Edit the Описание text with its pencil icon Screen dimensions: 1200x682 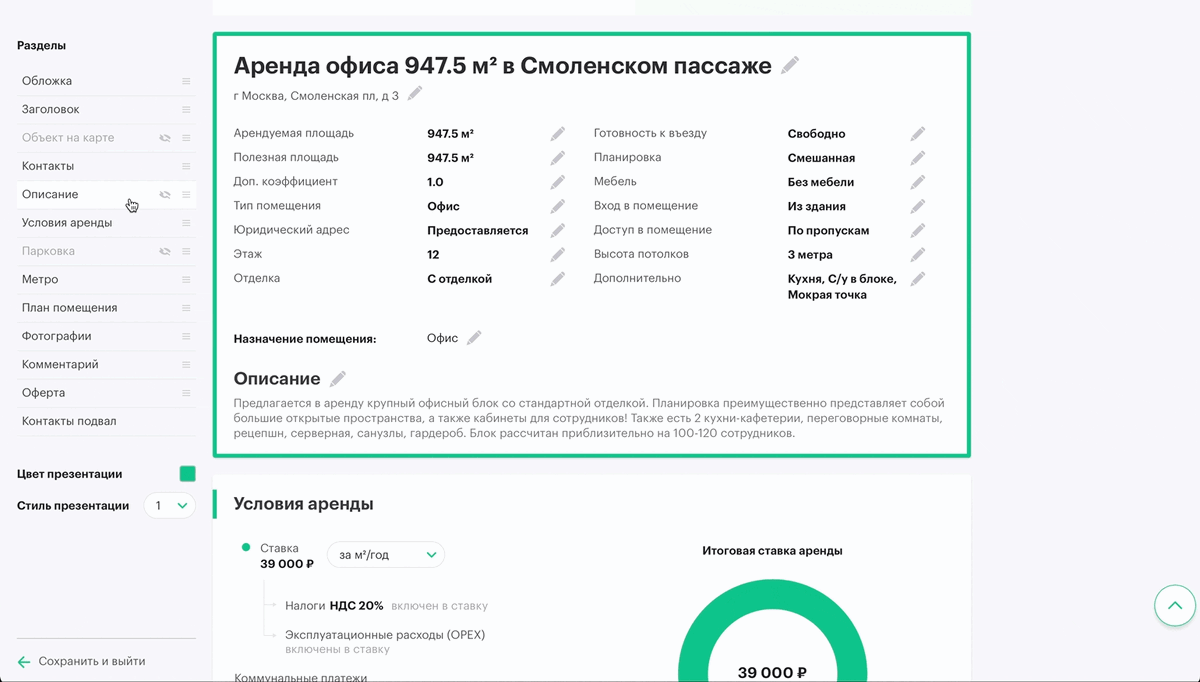pos(337,378)
